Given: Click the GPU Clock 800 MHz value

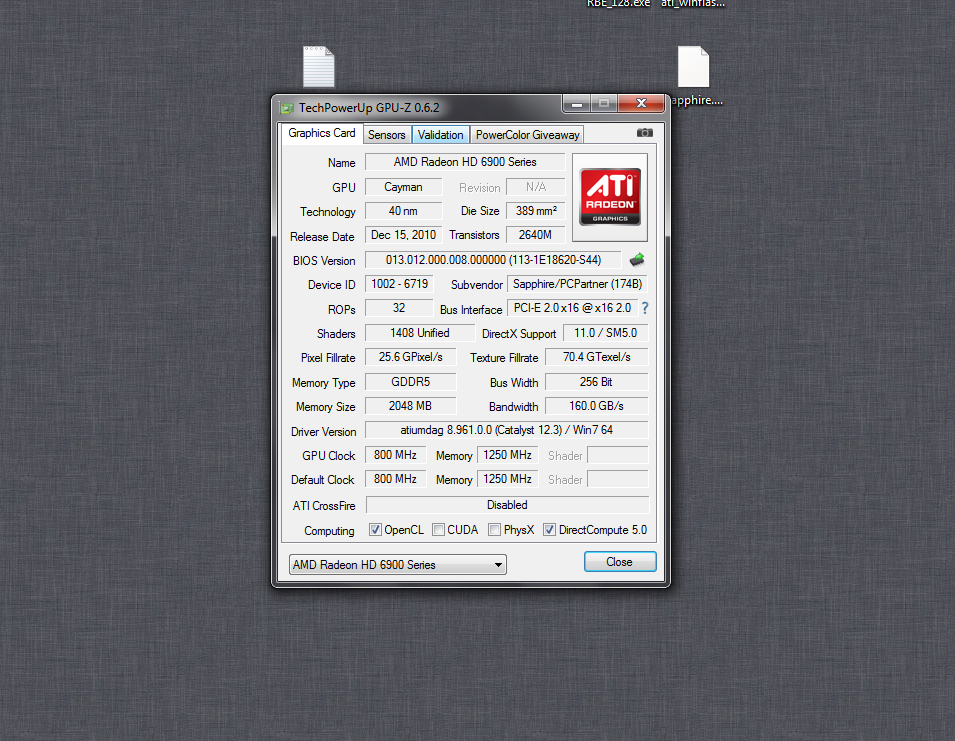Looking at the screenshot, I should click(x=395, y=455).
